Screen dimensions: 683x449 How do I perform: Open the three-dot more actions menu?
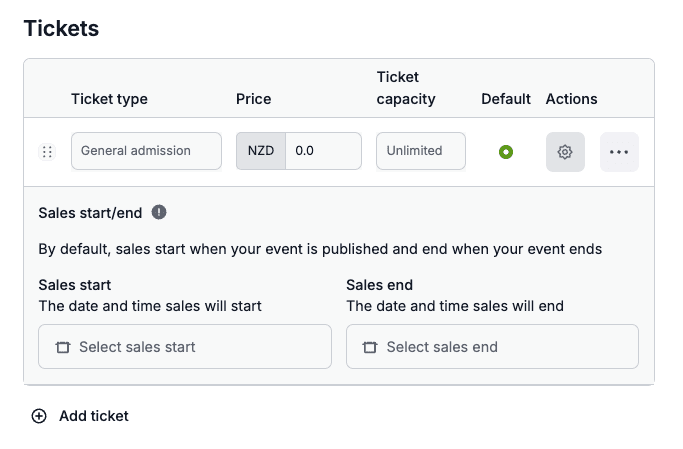pyautogui.click(x=619, y=152)
